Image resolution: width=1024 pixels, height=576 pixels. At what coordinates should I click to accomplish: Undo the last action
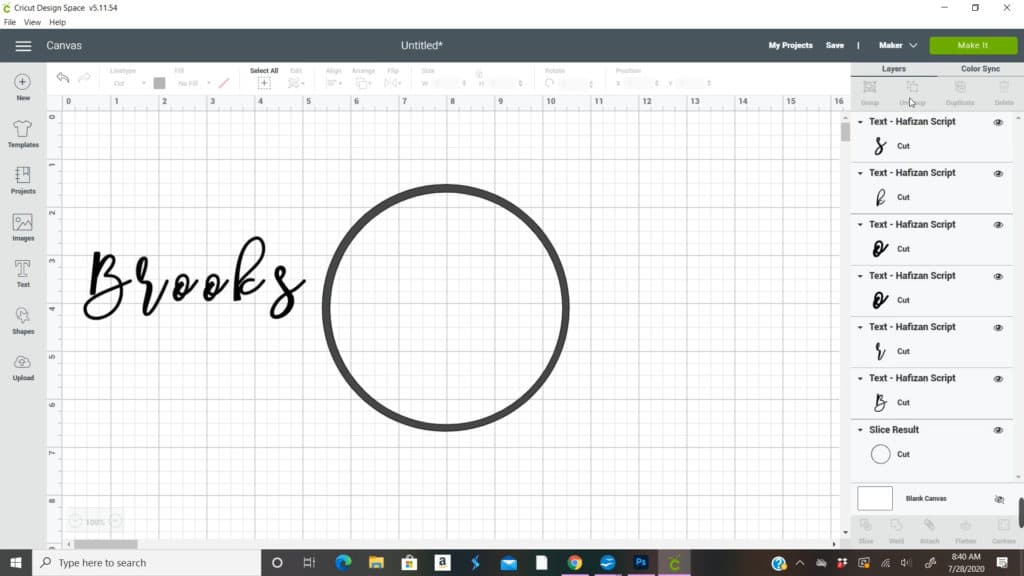(x=63, y=78)
